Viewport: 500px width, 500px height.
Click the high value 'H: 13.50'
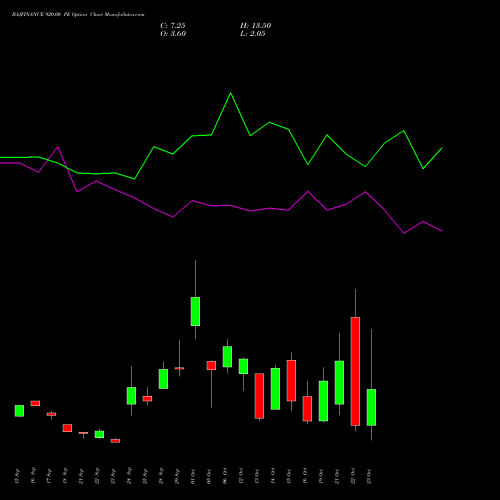click(x=256, y=26)
